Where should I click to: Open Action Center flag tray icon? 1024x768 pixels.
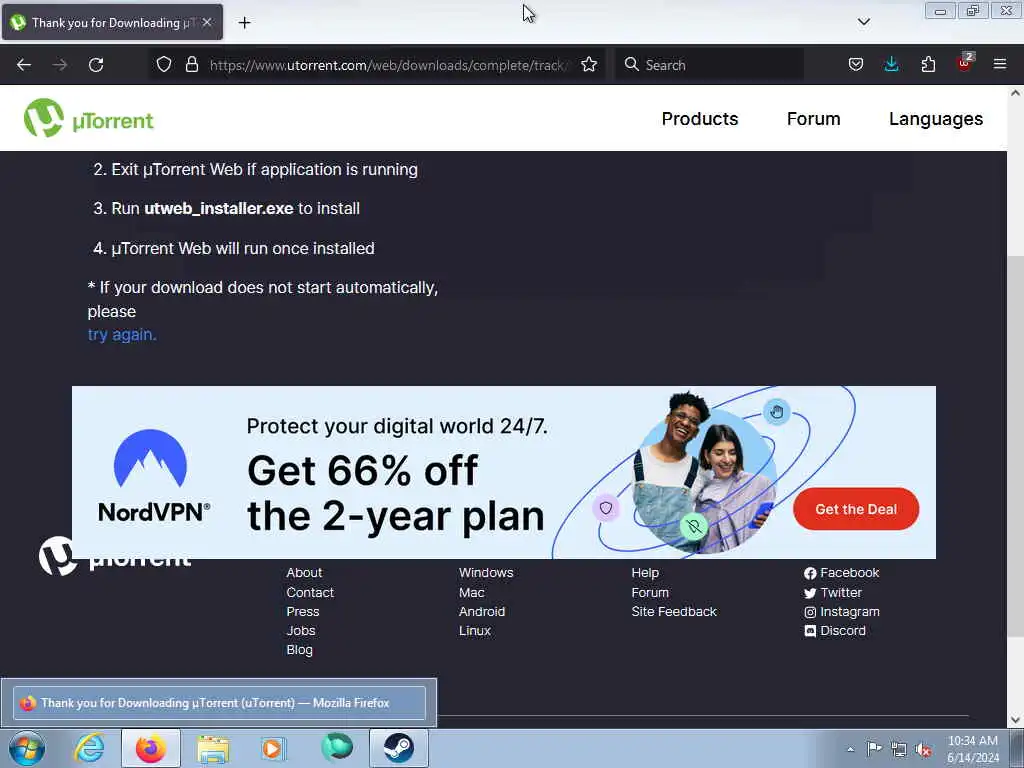[x=874, y=749]
